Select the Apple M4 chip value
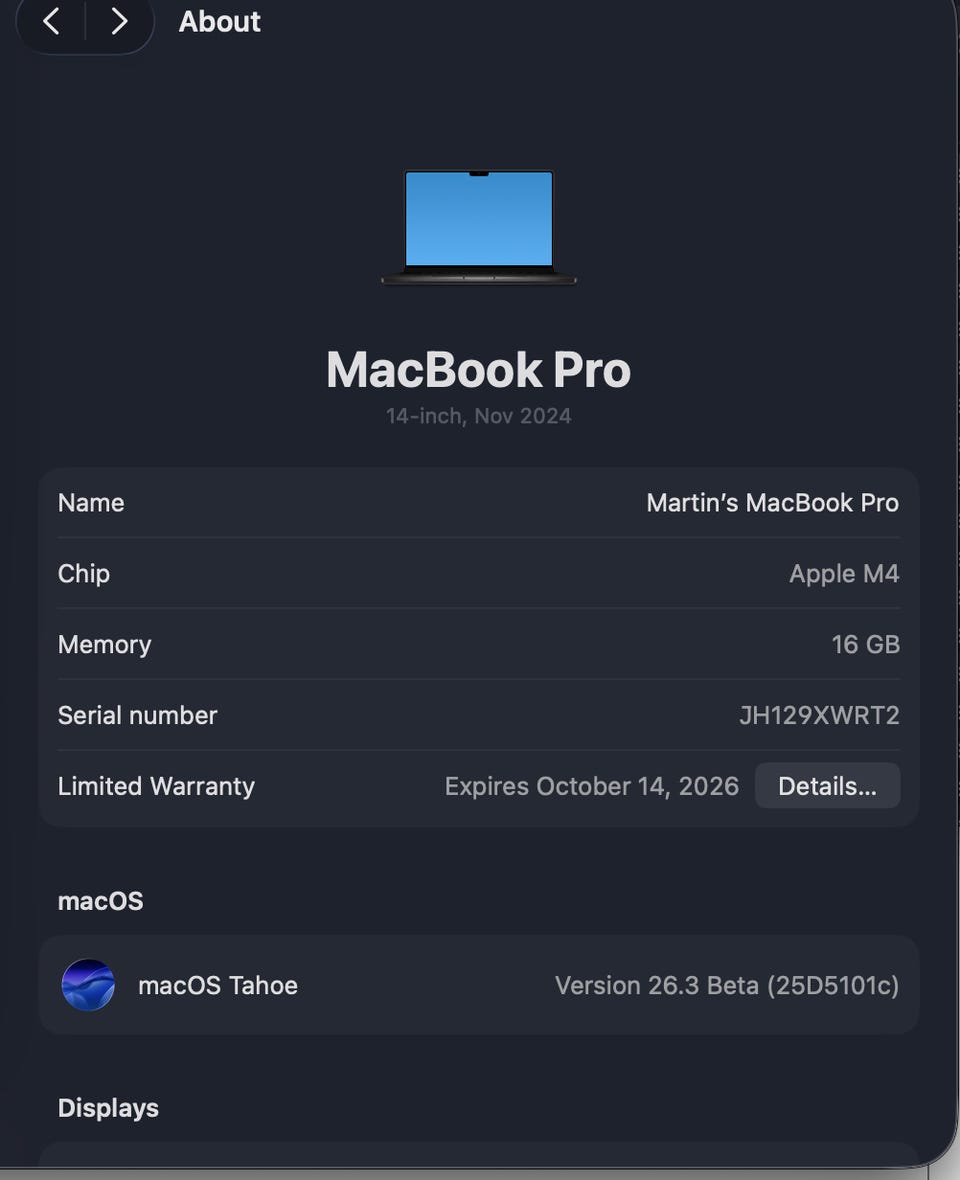 [844, 573]
